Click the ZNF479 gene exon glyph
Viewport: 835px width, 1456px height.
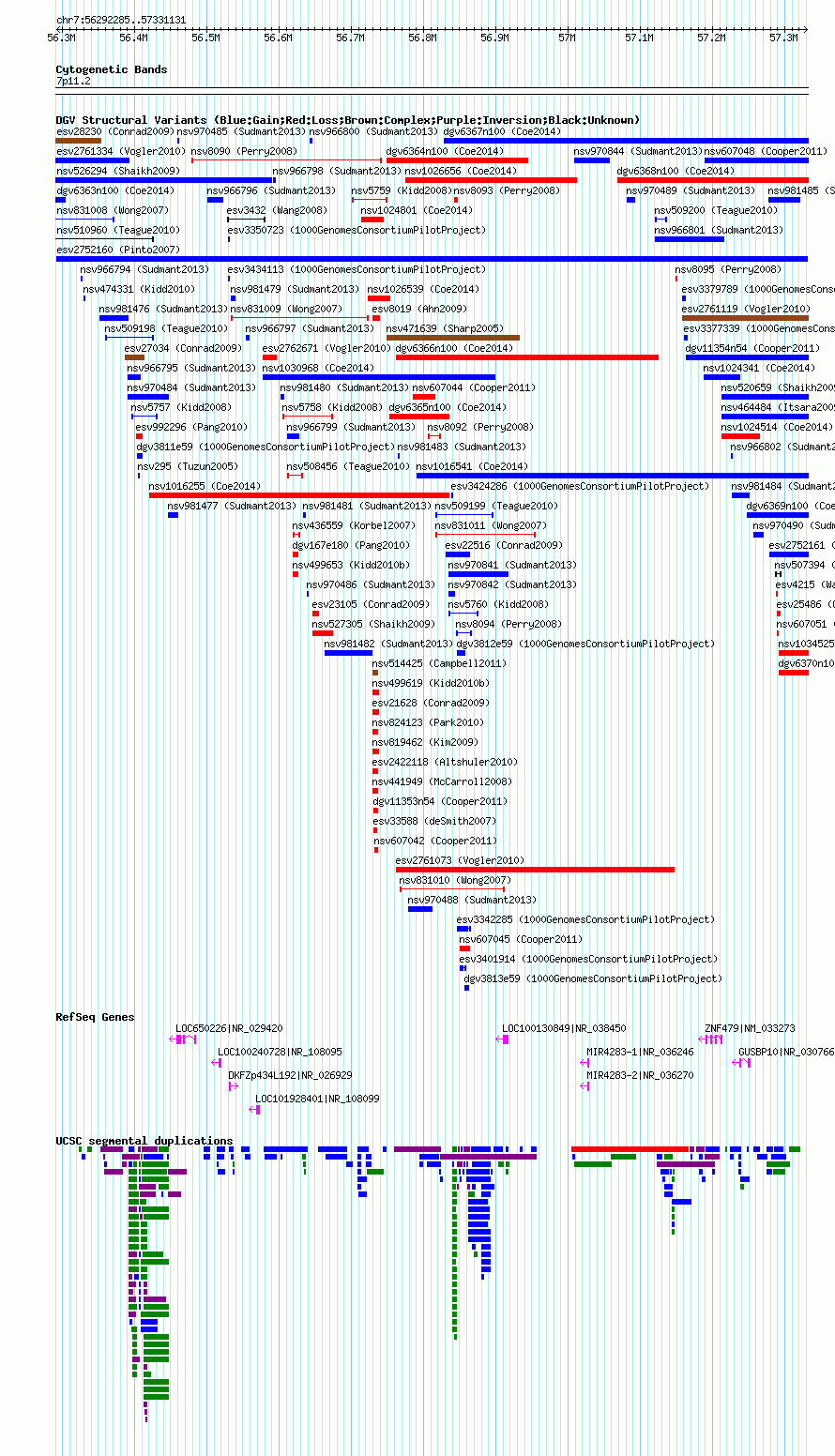coord(711,1039)
